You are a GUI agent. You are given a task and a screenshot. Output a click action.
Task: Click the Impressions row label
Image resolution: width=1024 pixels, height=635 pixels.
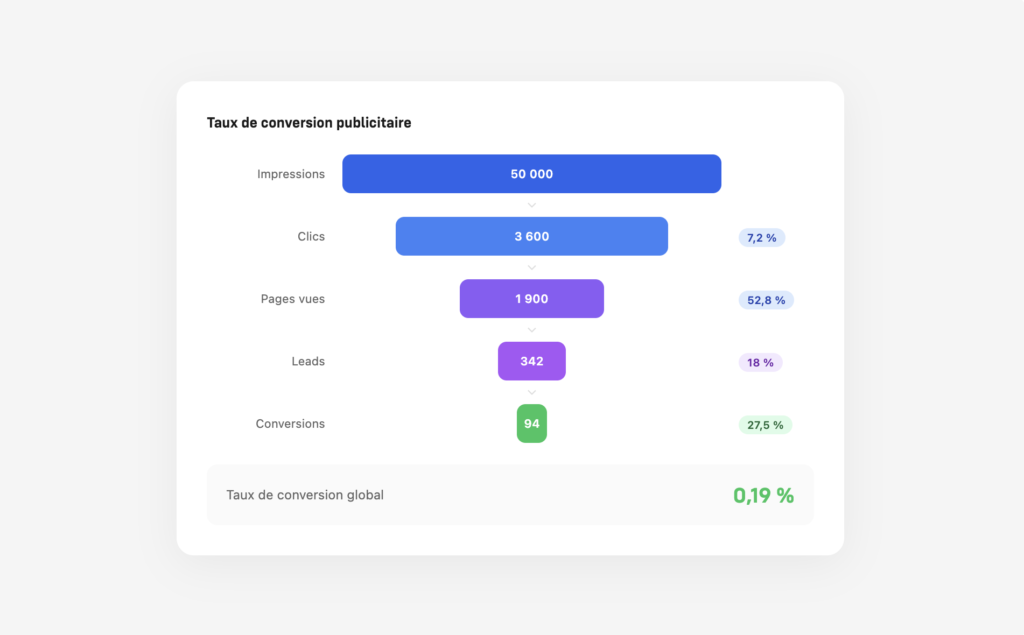coord(291,174)
